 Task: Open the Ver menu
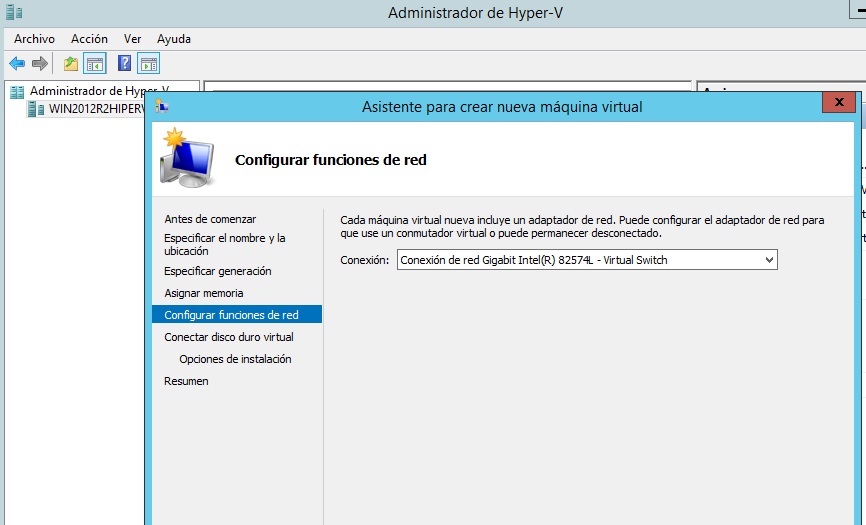pyautogui.click(x=132, y=39)
